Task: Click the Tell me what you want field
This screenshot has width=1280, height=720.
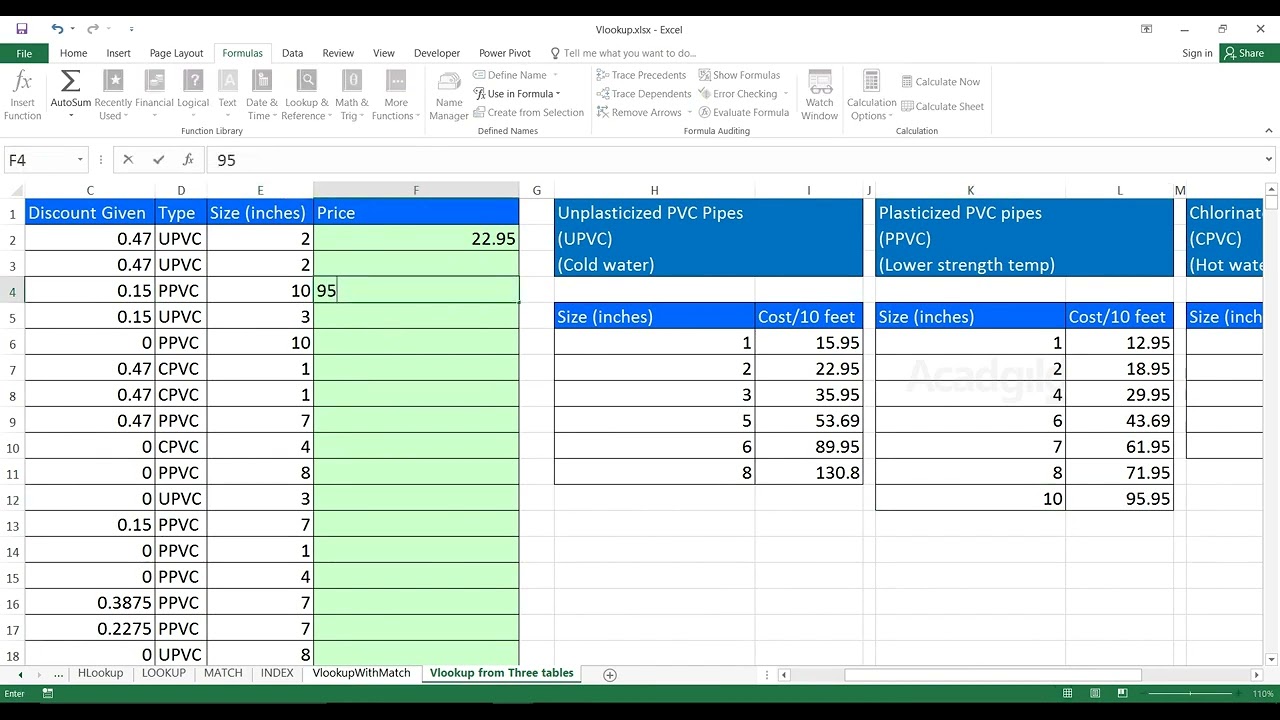Action: click(x=623, y=53)
